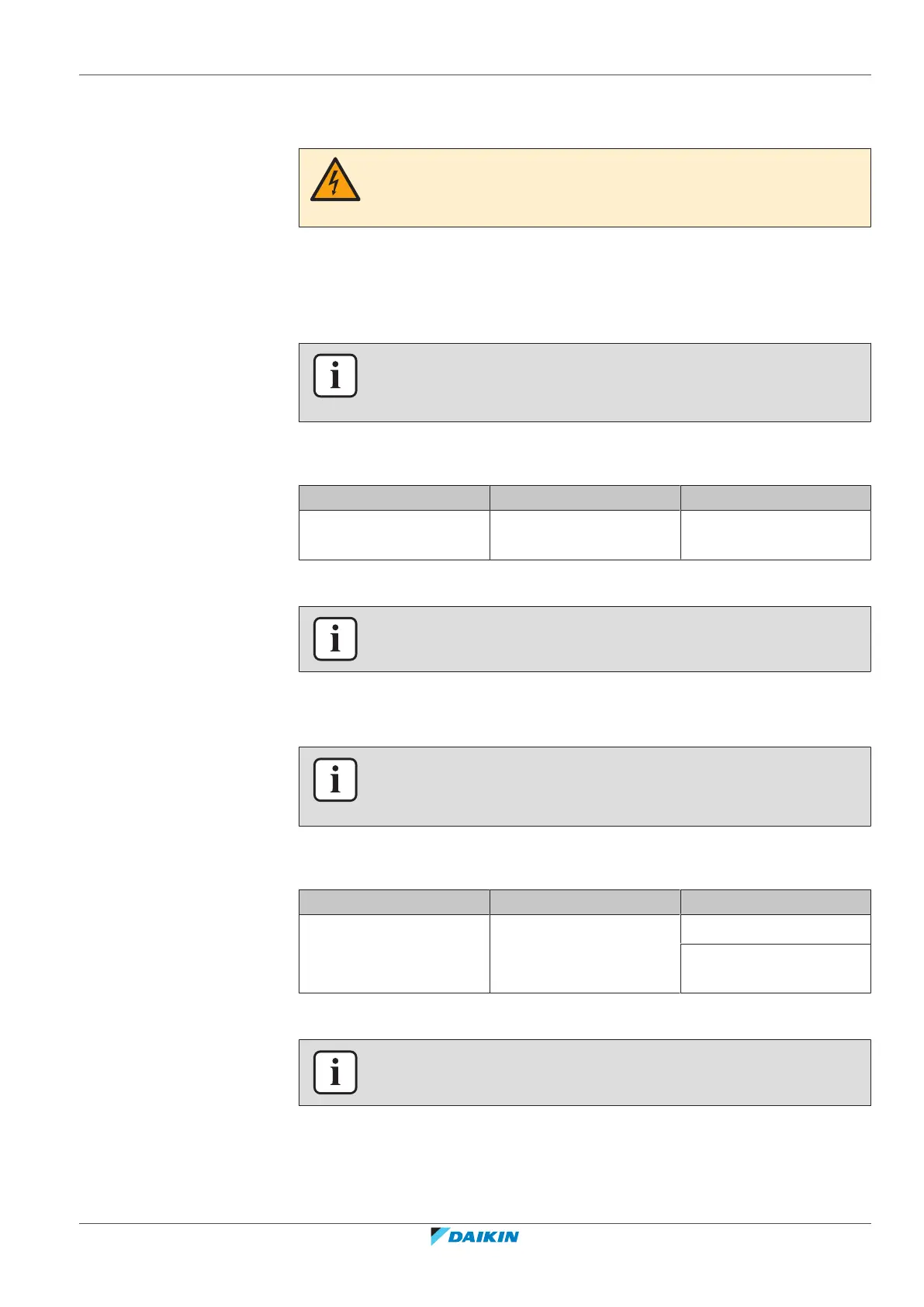Click the first info icon below the warning

pos(335,376)
